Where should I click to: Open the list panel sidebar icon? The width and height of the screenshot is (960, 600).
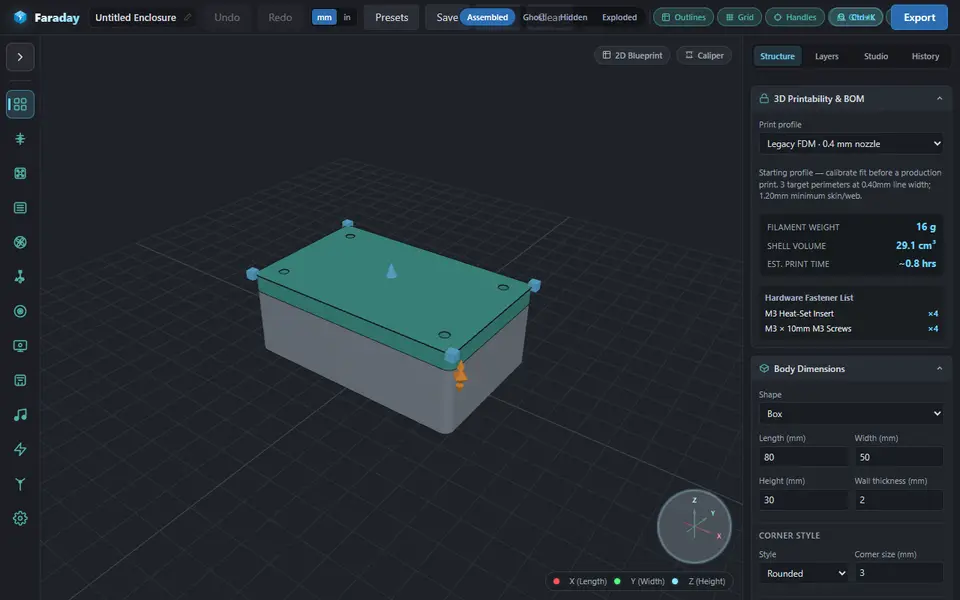(20, 208)
